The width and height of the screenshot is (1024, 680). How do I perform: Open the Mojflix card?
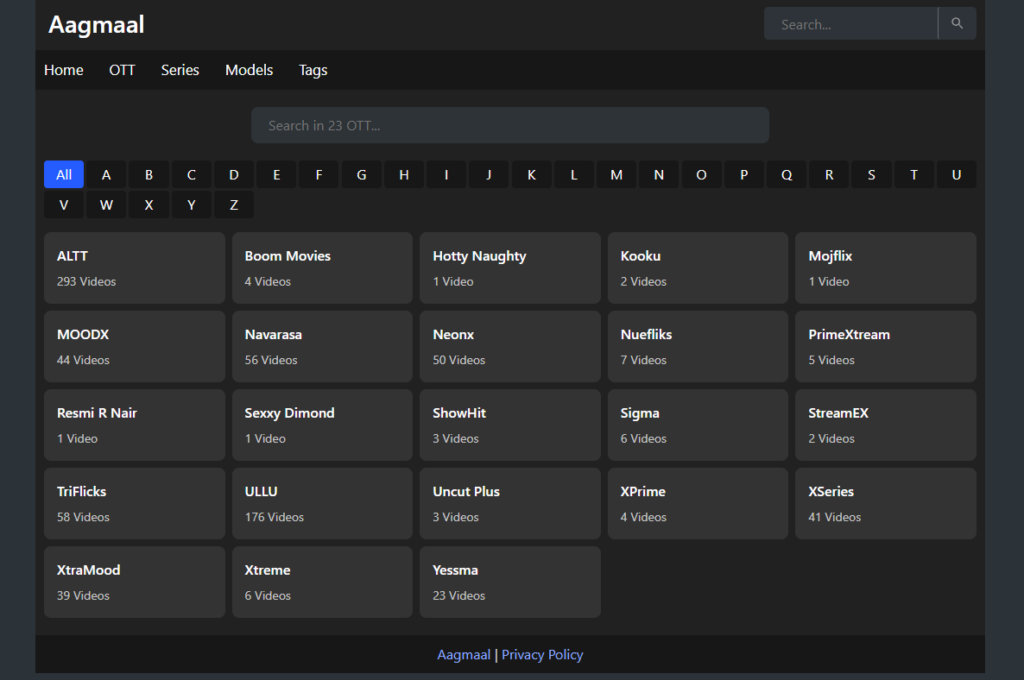886,268
